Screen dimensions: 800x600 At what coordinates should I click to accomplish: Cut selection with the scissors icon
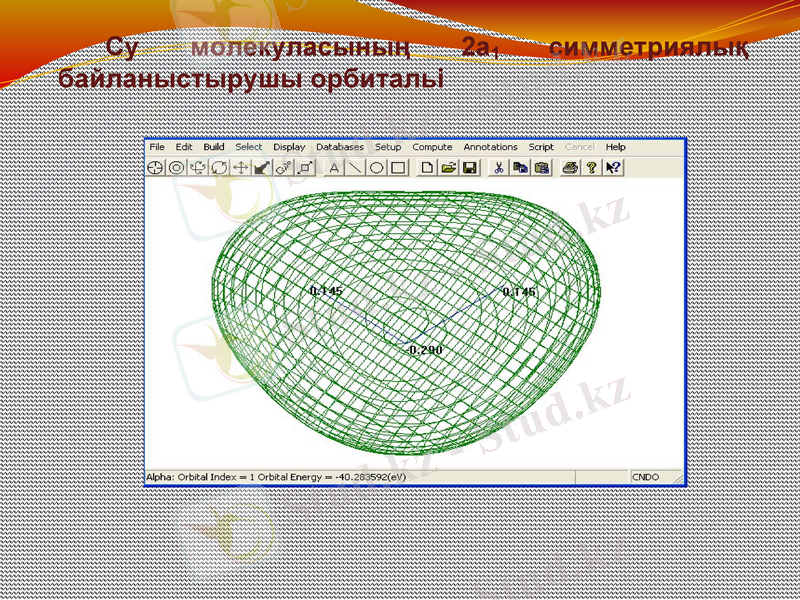tap(499, 168)
